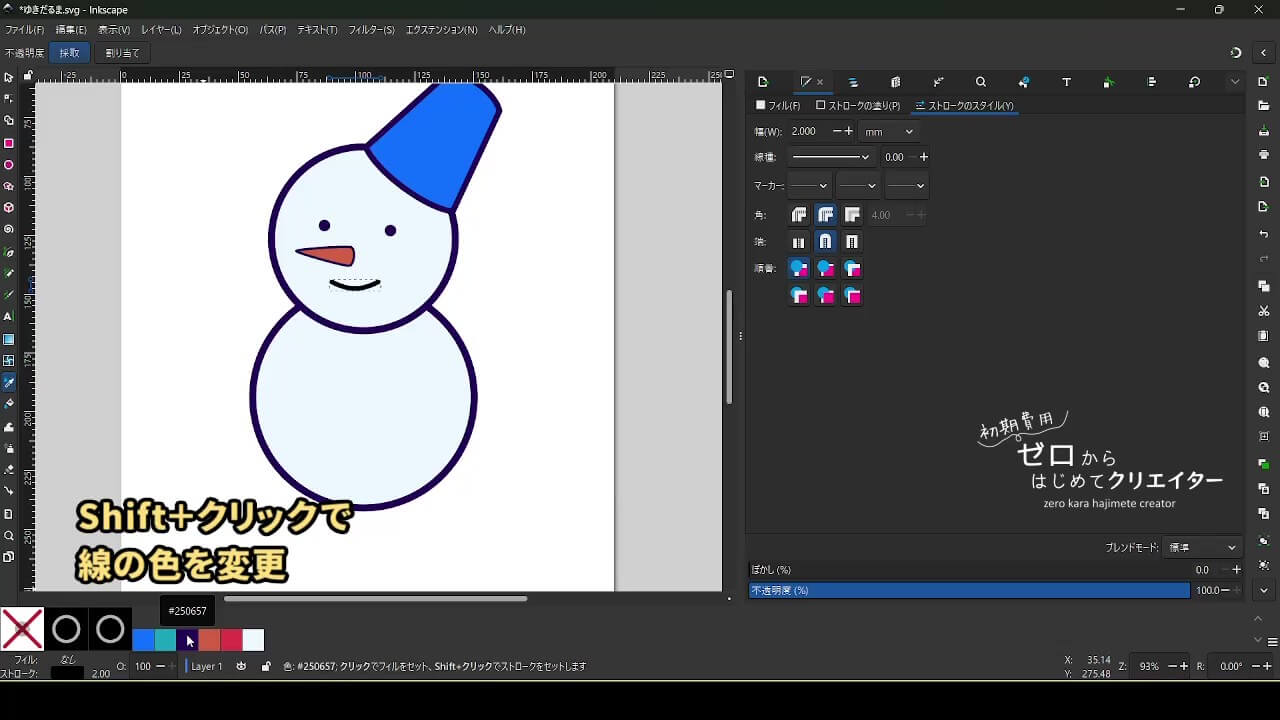Viewport: 1280px width, 720px height.
Task: Select the rectangle tool in the toolbox
Action: [9, 143]
